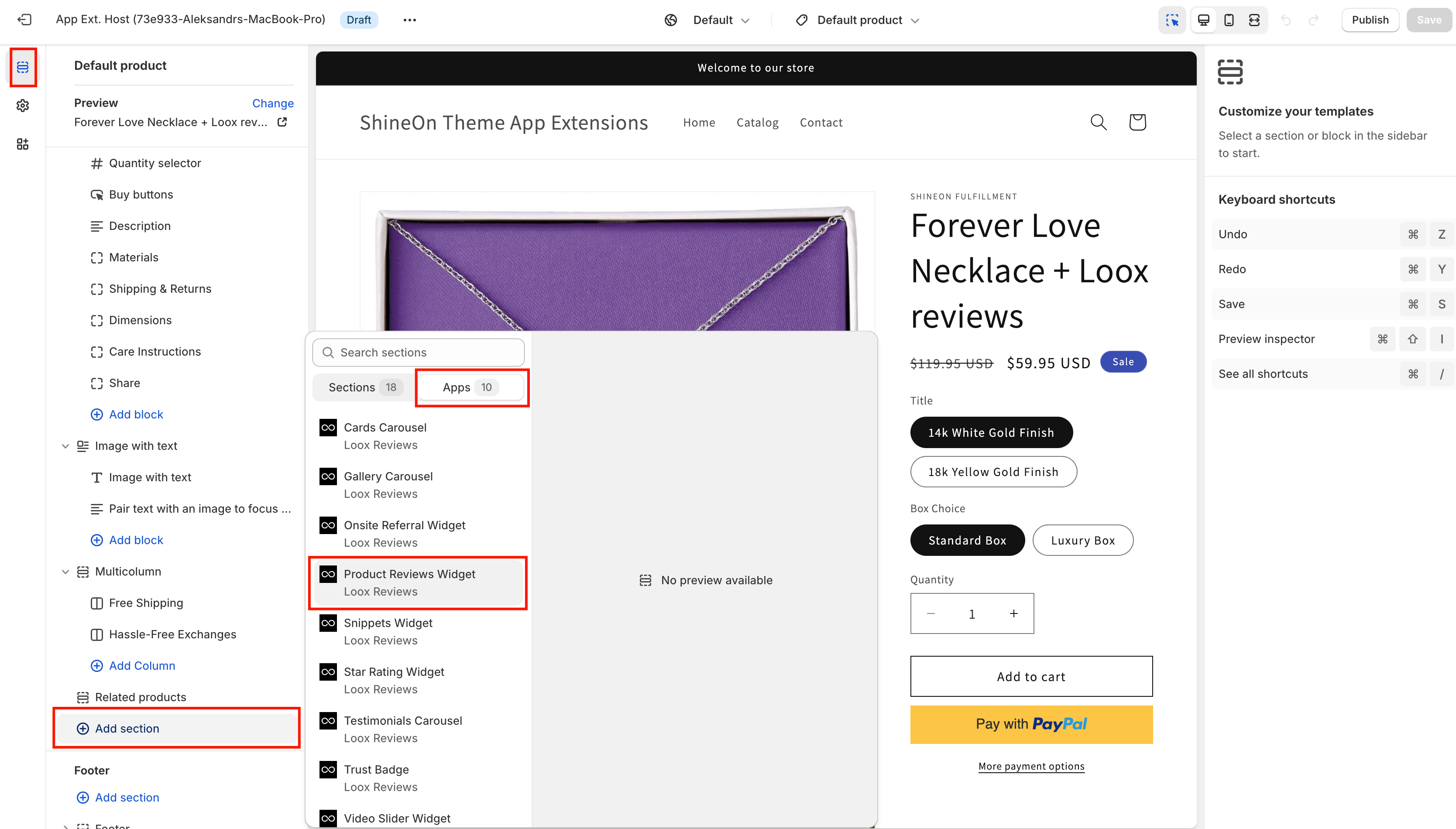This screenshot has height=829, width=1456.
Task: Select 14k White Gold Finish option
Action: (x=991, y=432)
